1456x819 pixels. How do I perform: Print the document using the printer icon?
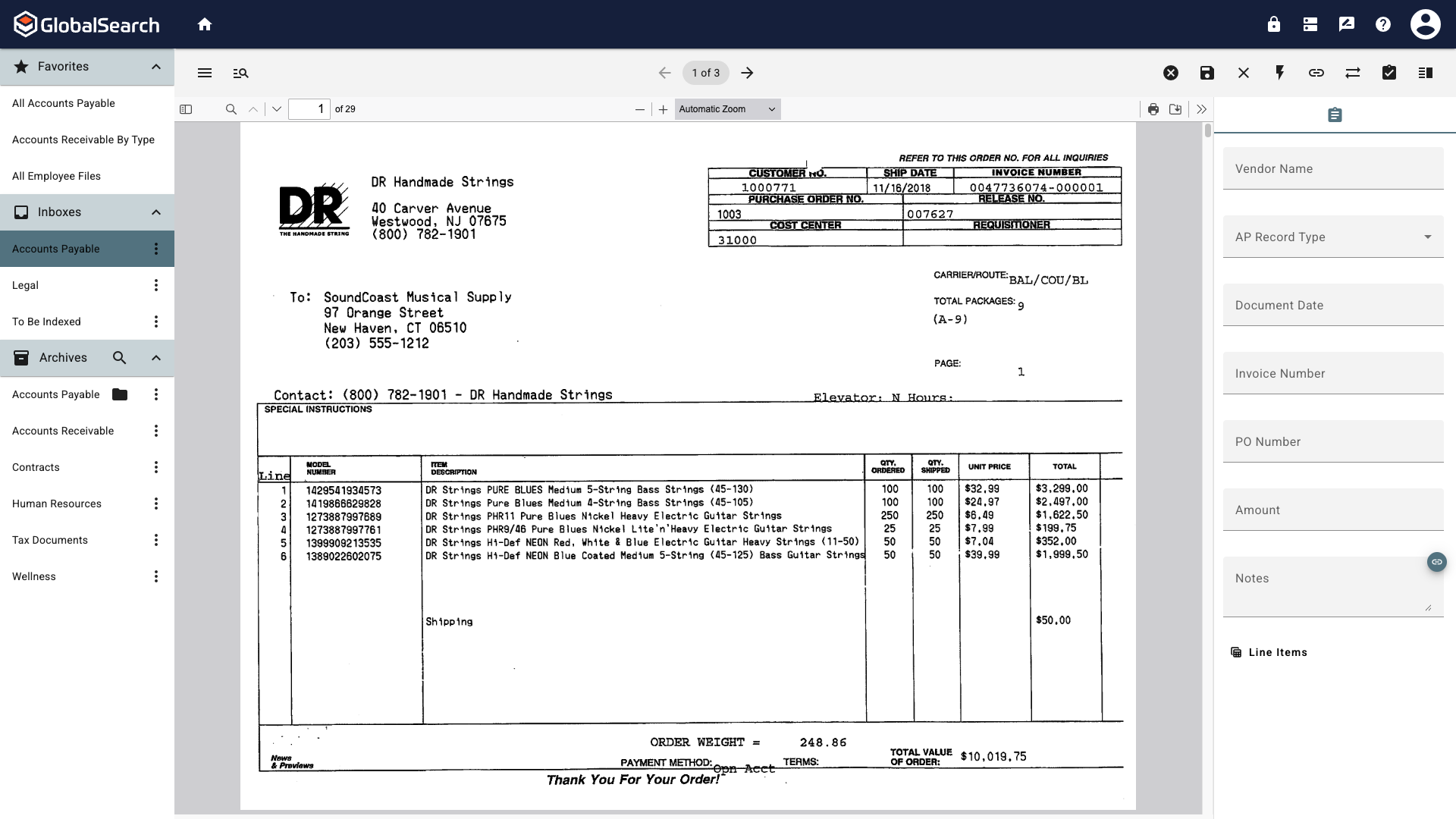[1153, 109]
